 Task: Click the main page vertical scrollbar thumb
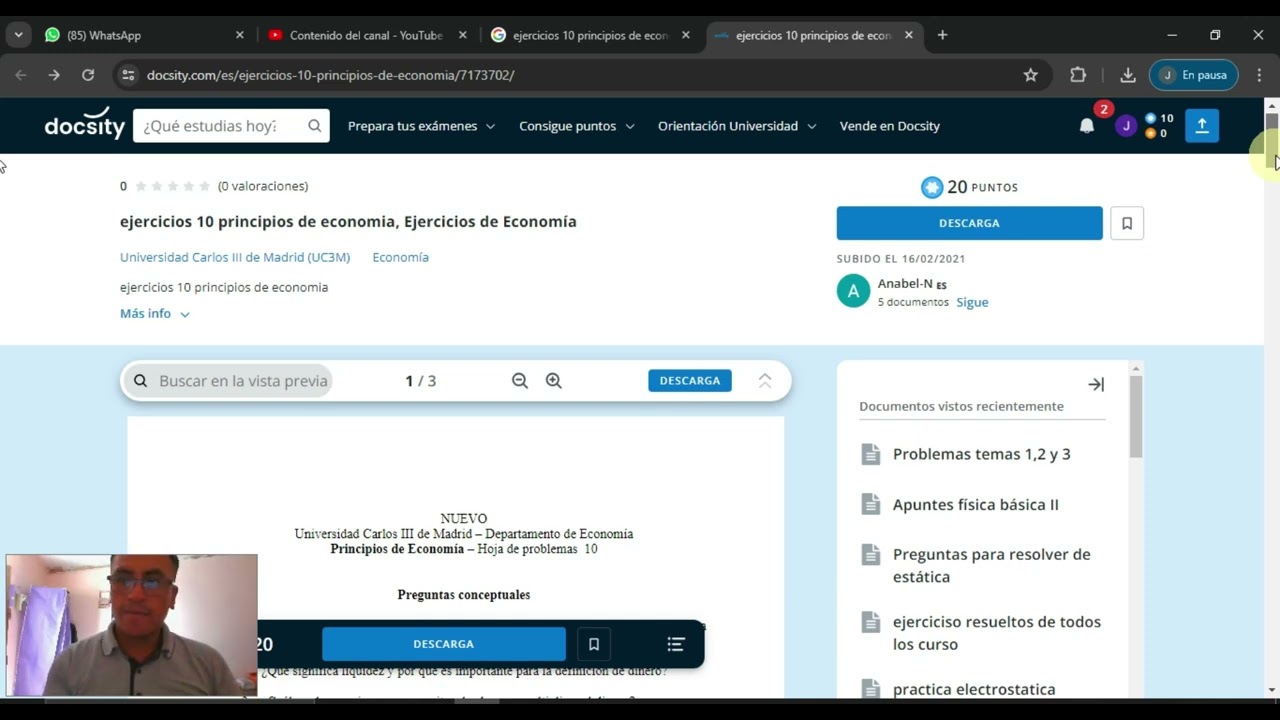(1272, 140)
